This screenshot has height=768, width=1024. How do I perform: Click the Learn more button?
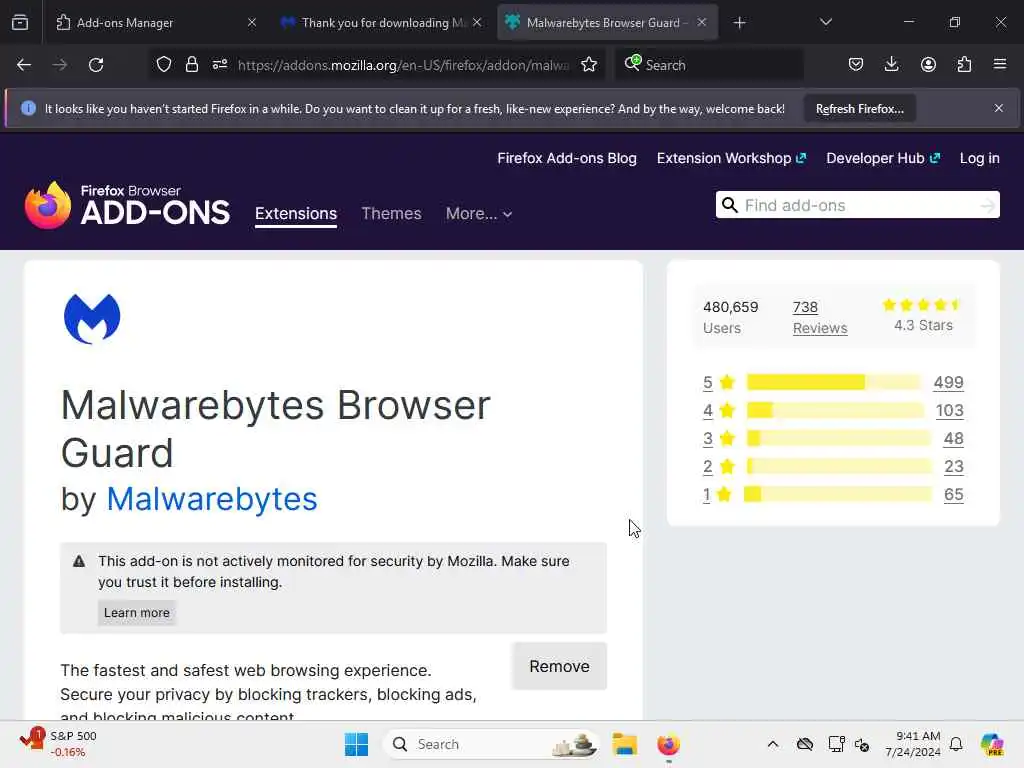[x=136, y=613]
